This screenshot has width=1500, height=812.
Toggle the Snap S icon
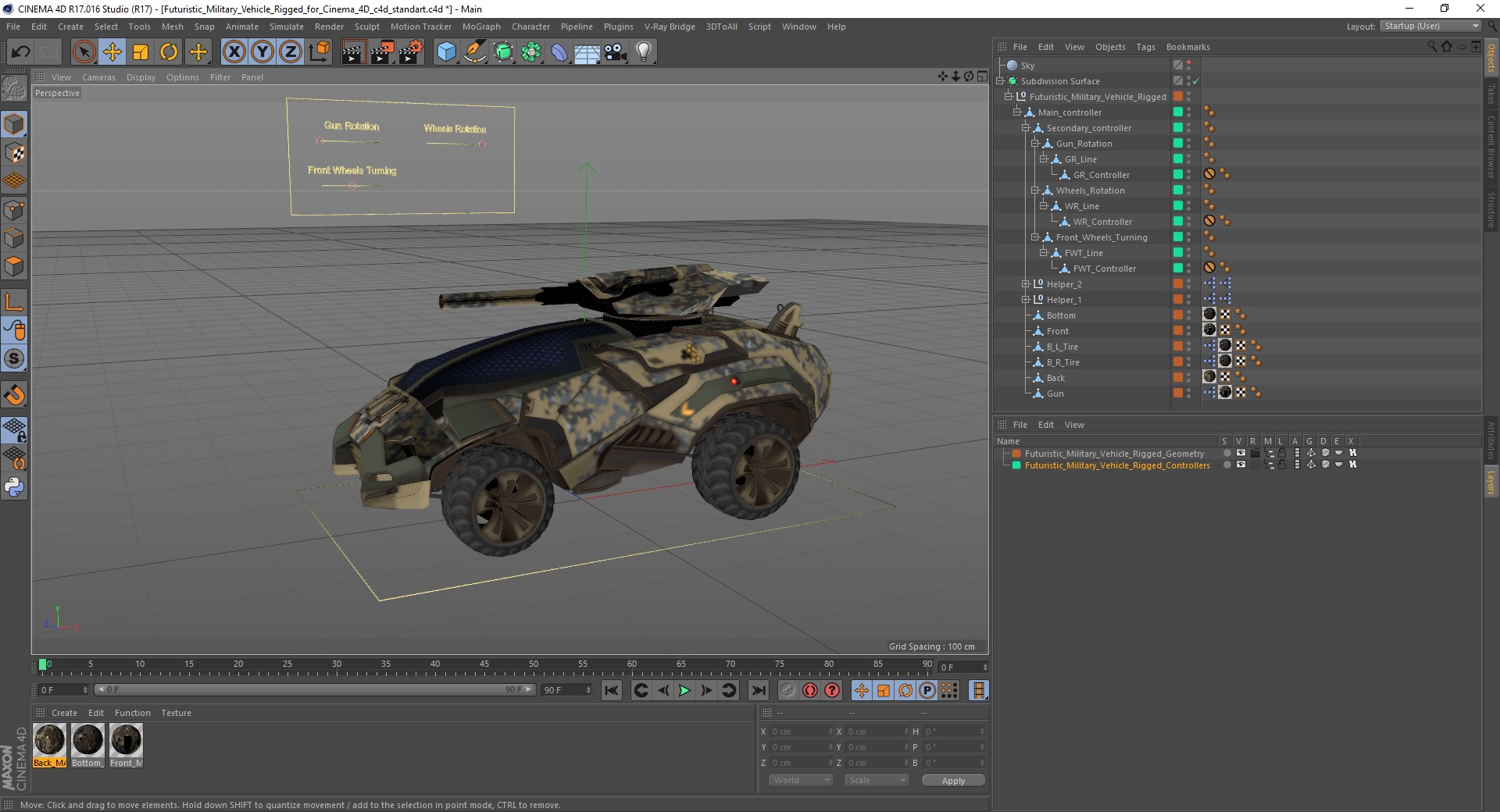click(14, 358)
